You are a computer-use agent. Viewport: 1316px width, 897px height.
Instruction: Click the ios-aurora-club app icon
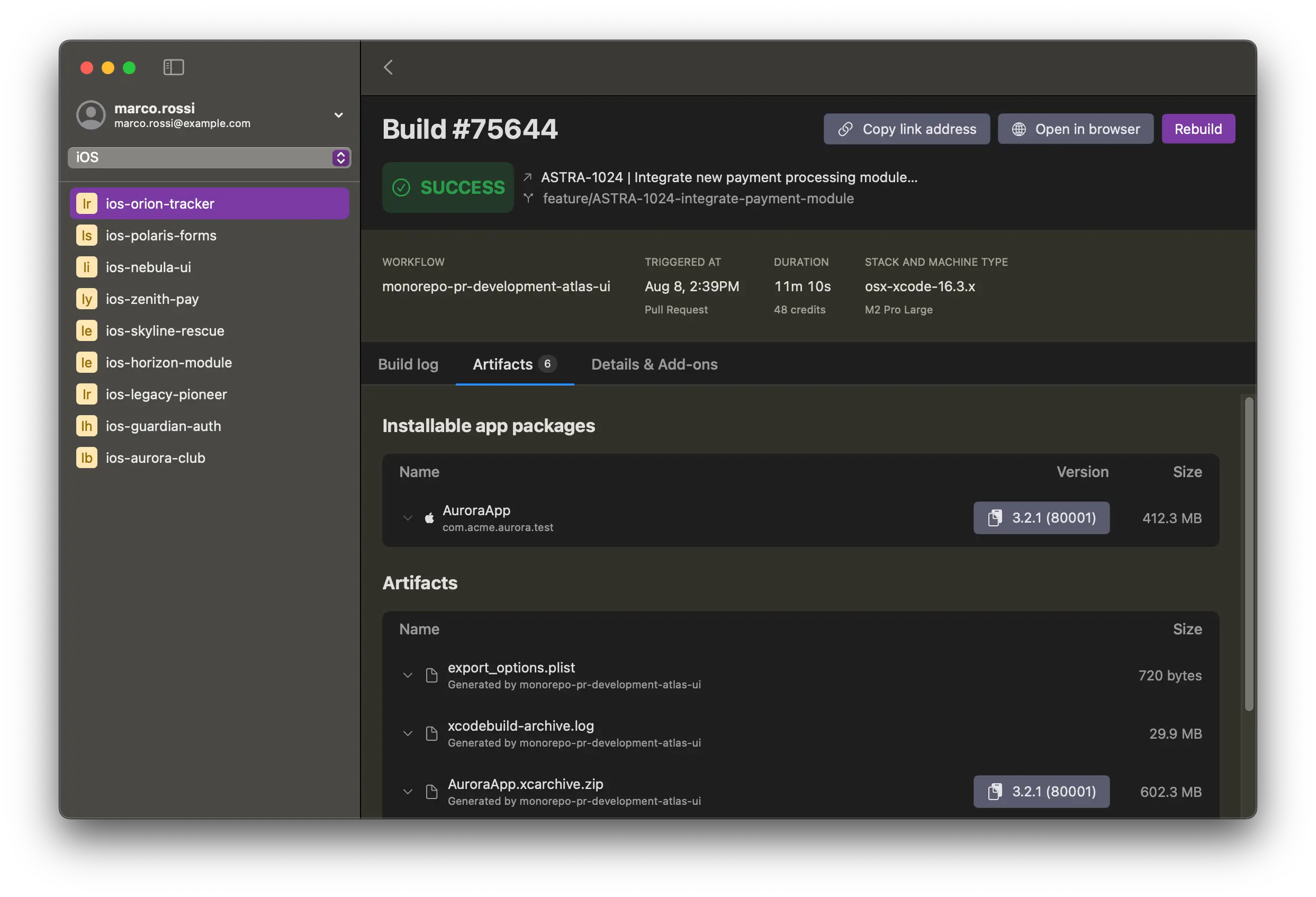pos(87,458)
